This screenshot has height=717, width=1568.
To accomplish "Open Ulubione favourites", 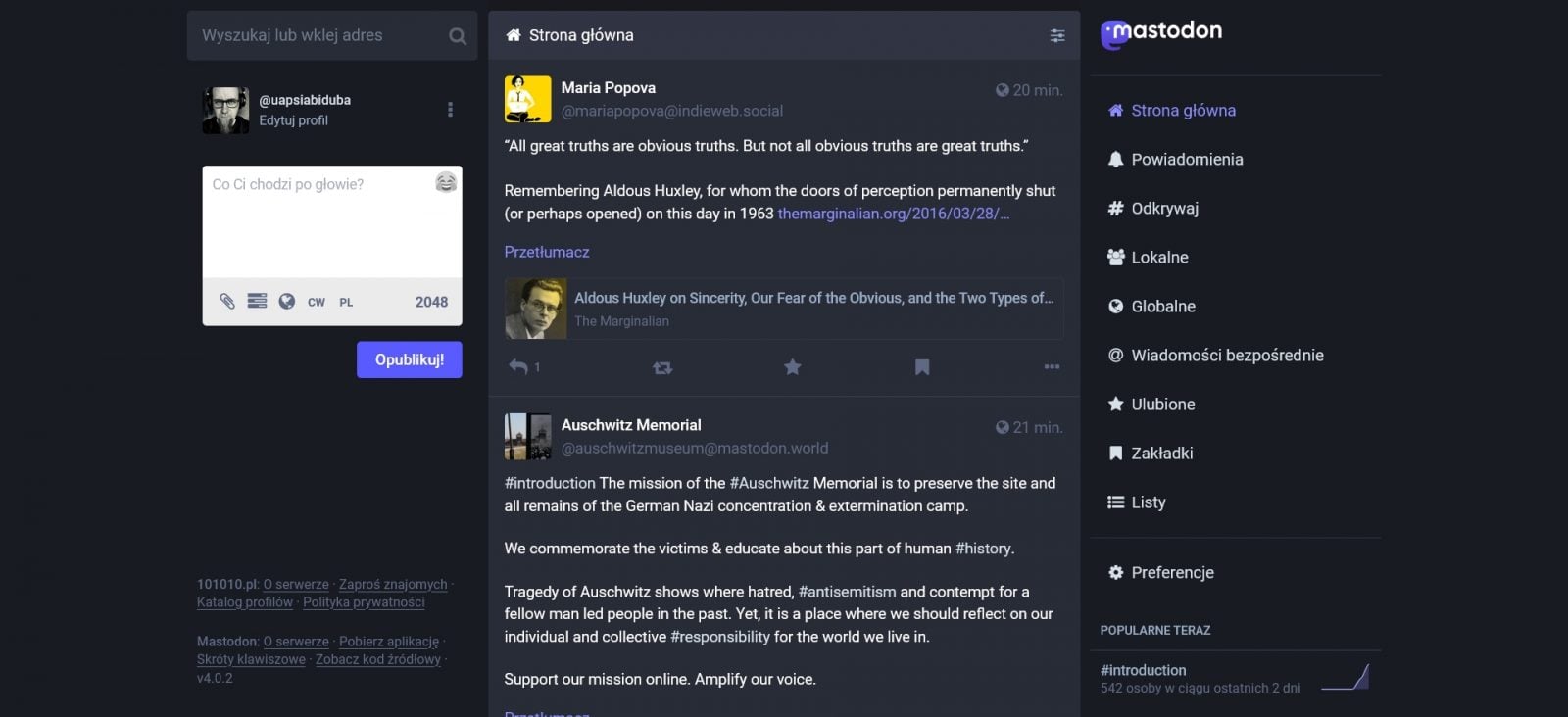I will pyautogui.click(x=1151, y=405).
